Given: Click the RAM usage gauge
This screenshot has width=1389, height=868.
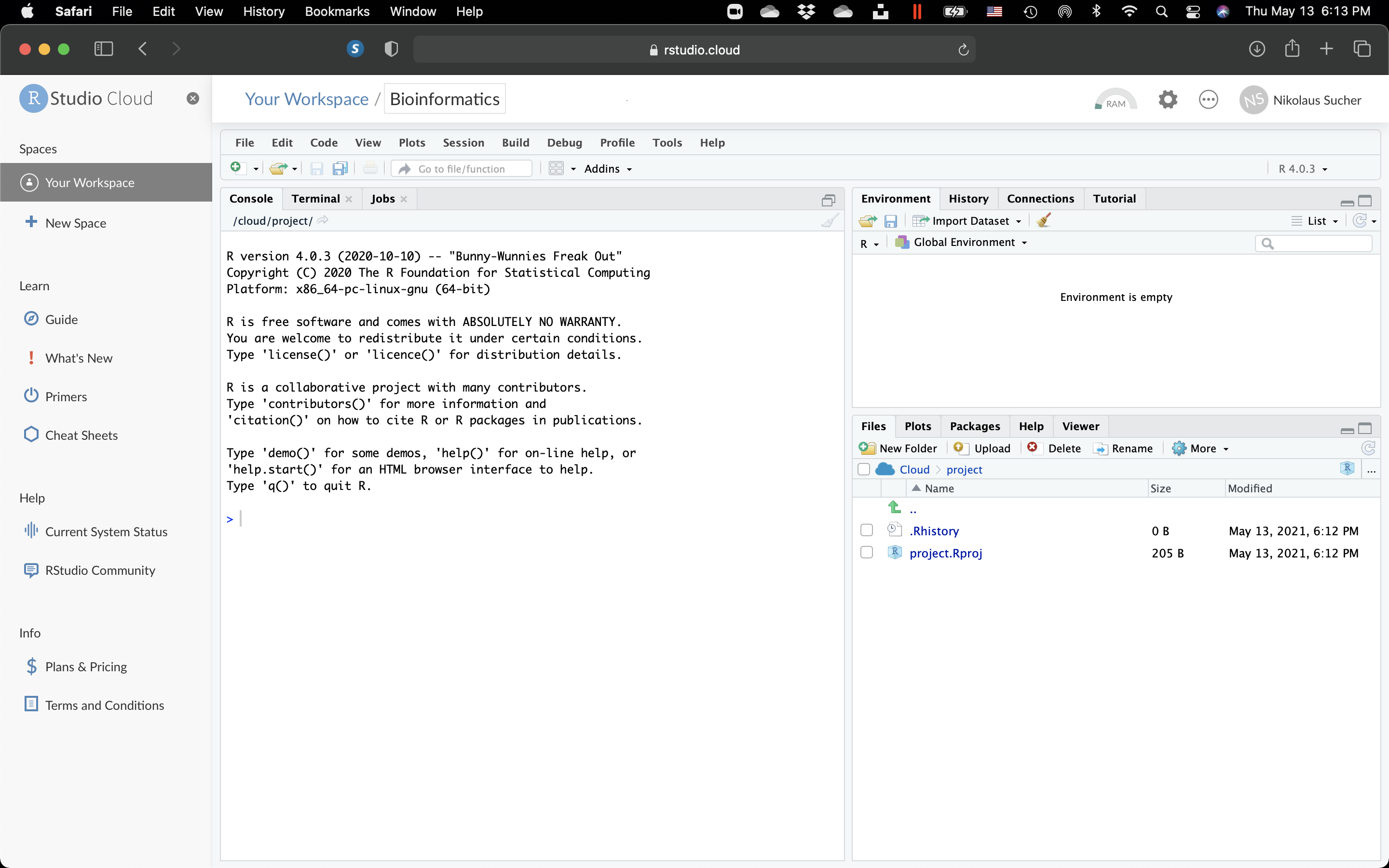Looking at the screenshot, I should pos(1115,99).
